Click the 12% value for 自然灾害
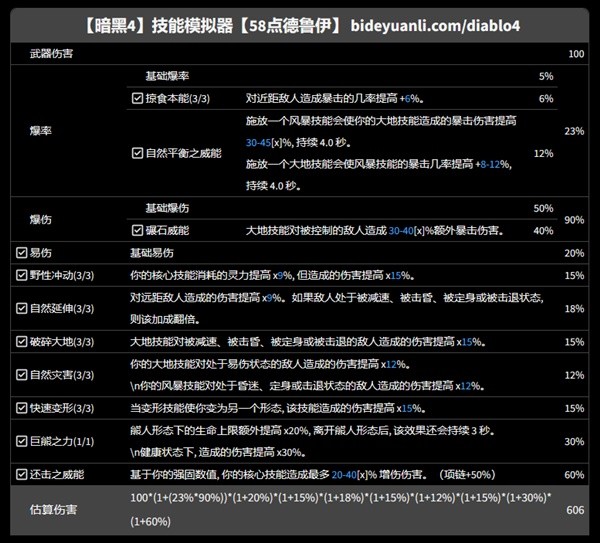The width and height of the screenshot is (600, 543). (x=574, y=375)
